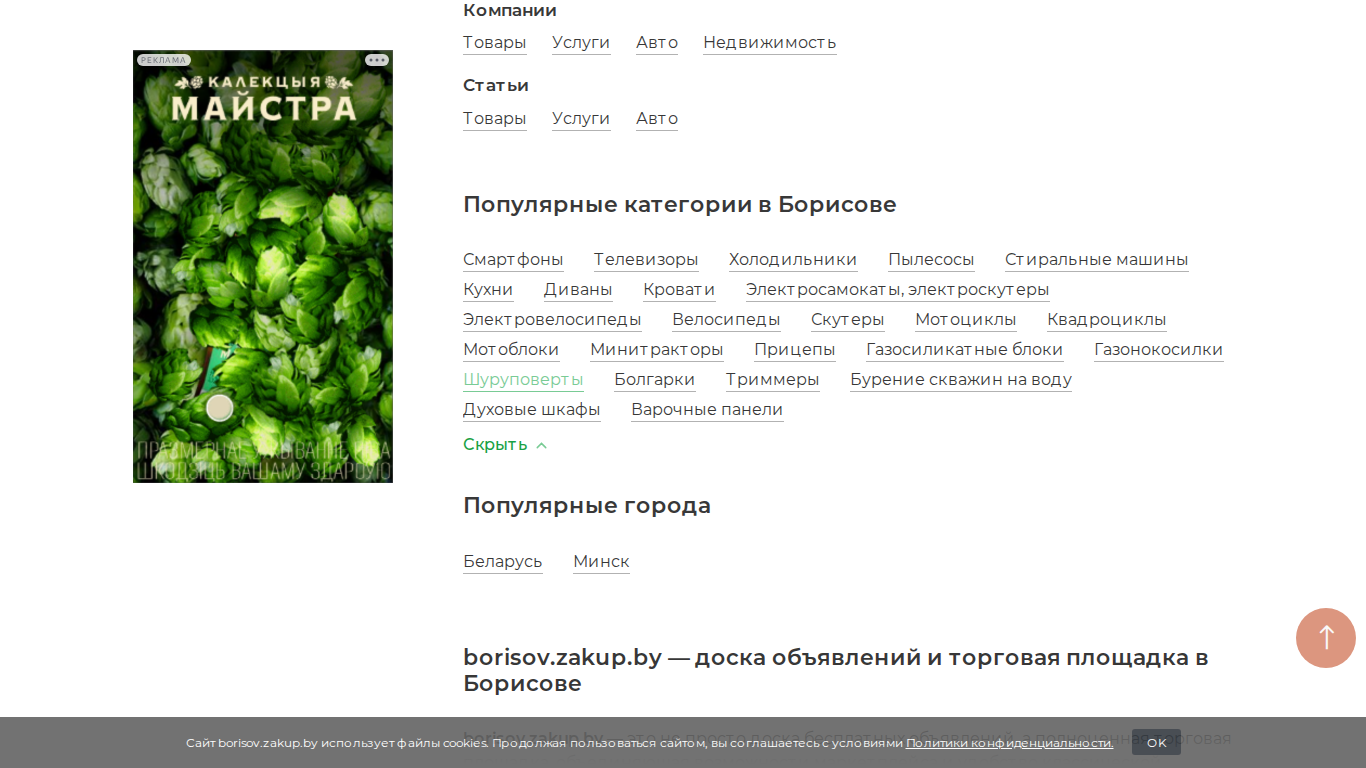Click the Майстра advertisement banner
The height and width of the screenshot is (768, 1366).
pos(263,266)
